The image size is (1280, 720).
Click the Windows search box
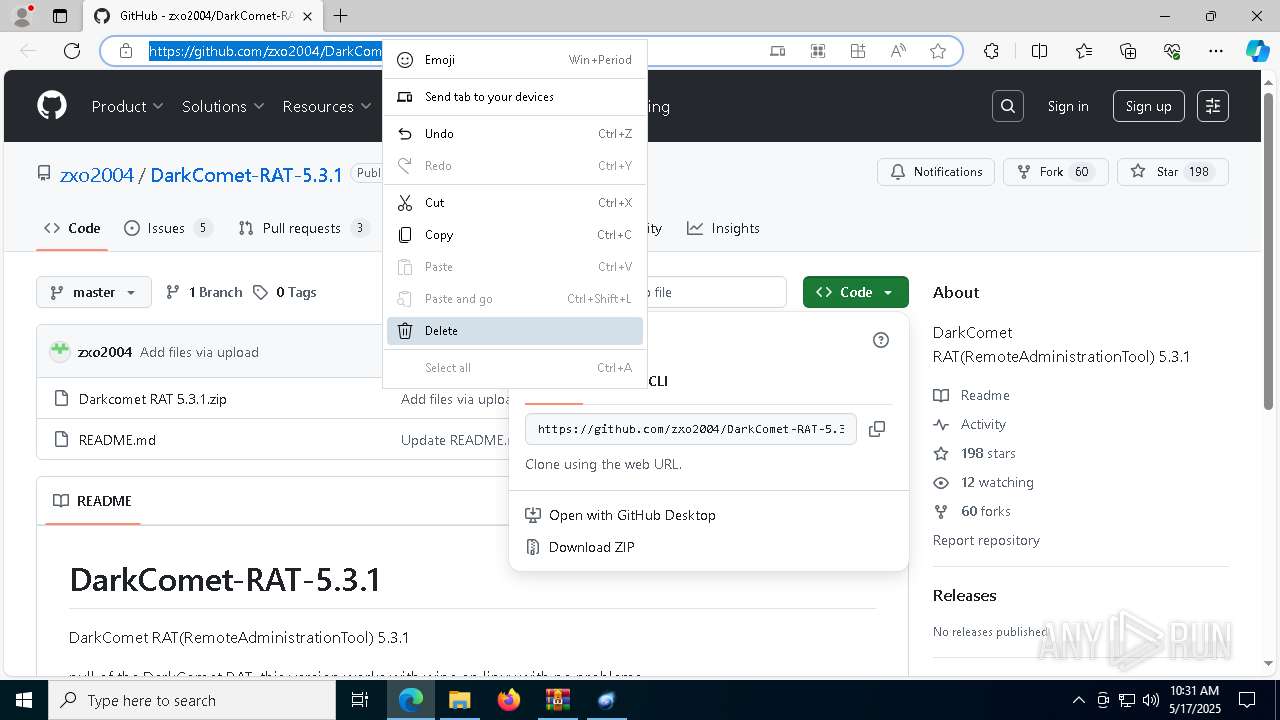tap(192, 700)
